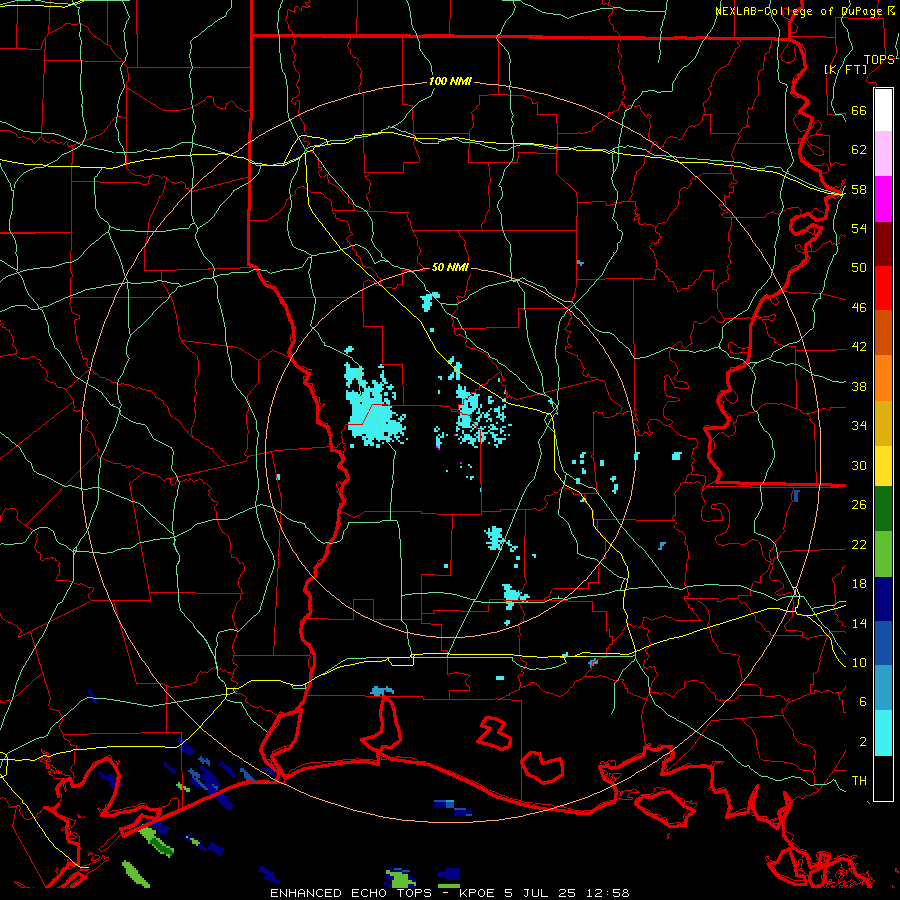Click the '58' legend value
Viewport: 900px width, 900px height.
[x=859, y=189]
